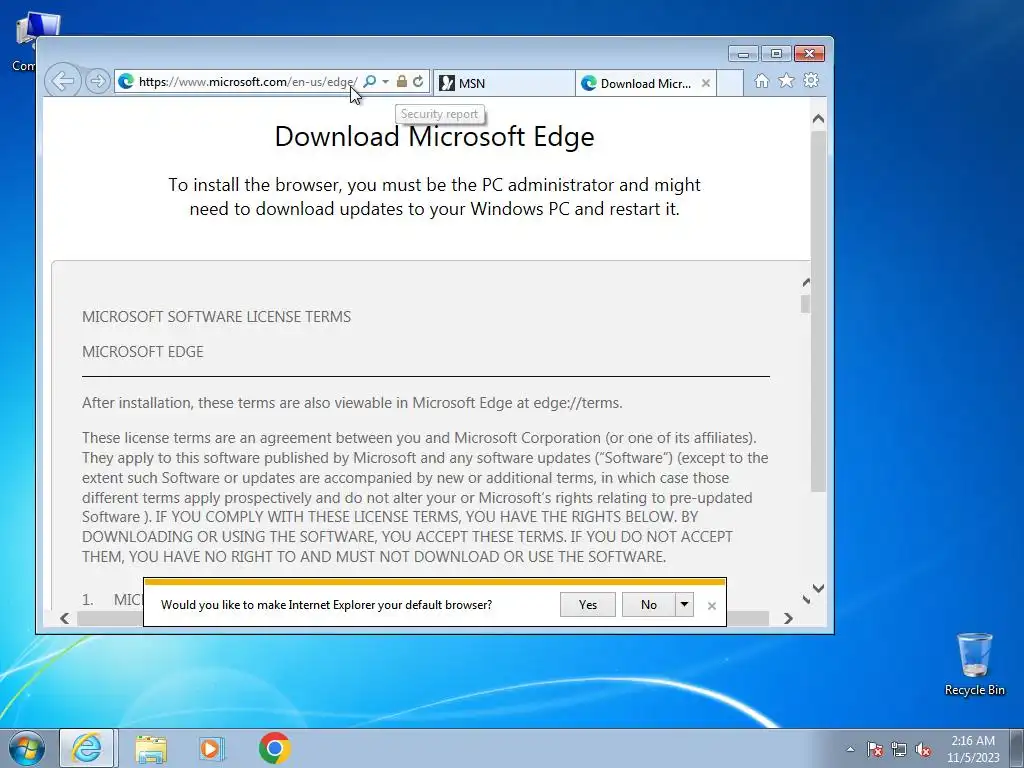Open the Security report lock icon
Image resolution: width=1024 pixels, height=768 pixels.
[402, 82]
